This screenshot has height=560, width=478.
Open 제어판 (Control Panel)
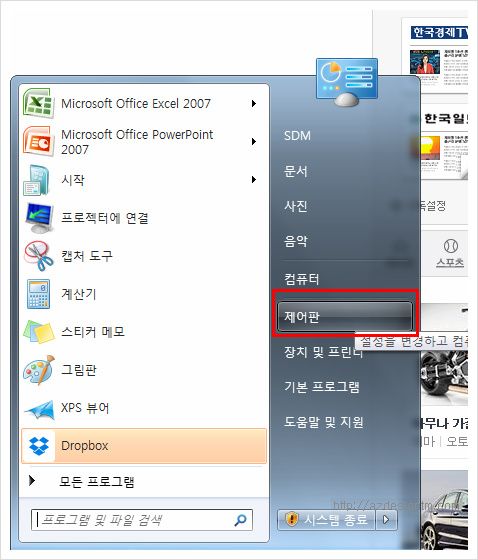(x=345, y=316)
